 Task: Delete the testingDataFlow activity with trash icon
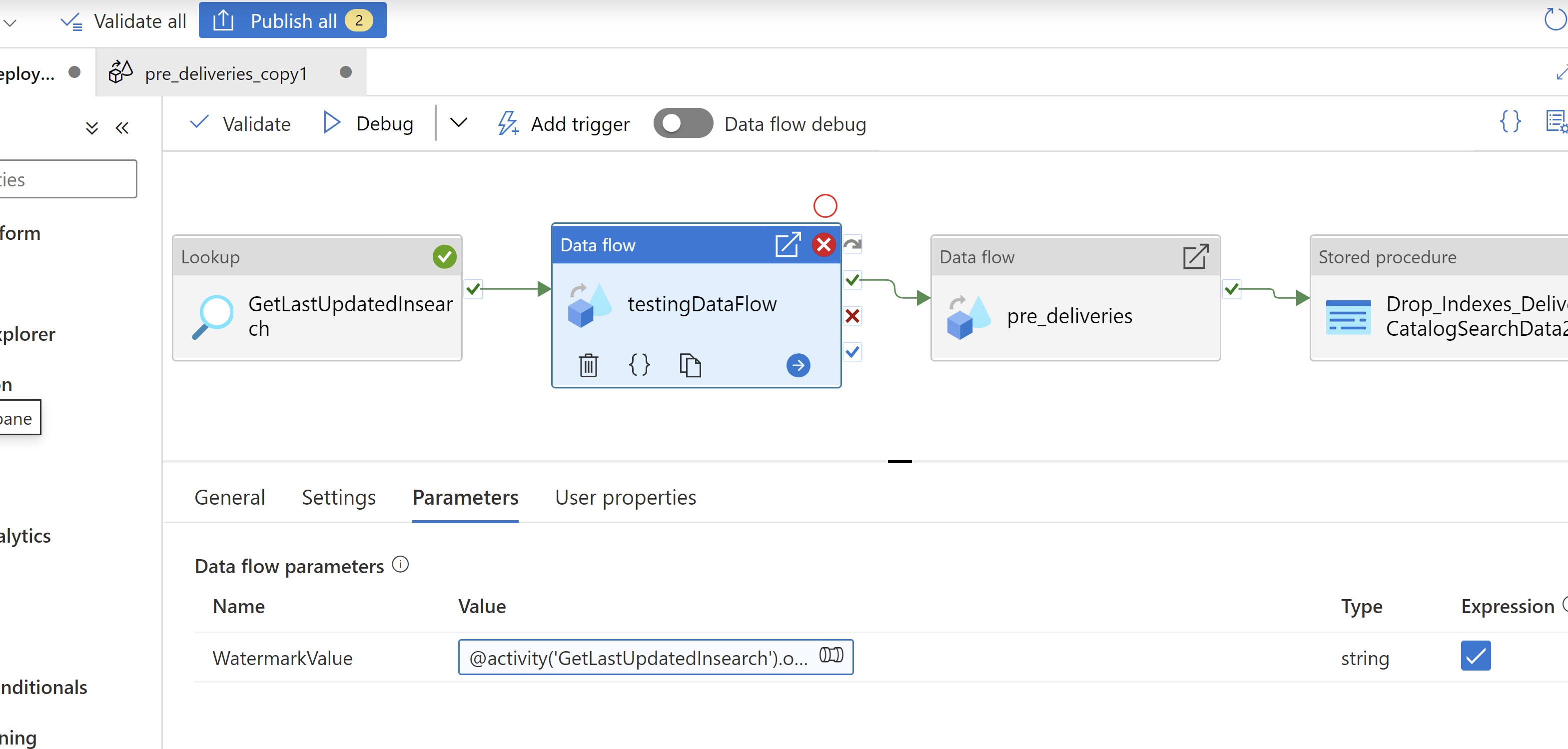pyautogui.click(x=588, y=365)
